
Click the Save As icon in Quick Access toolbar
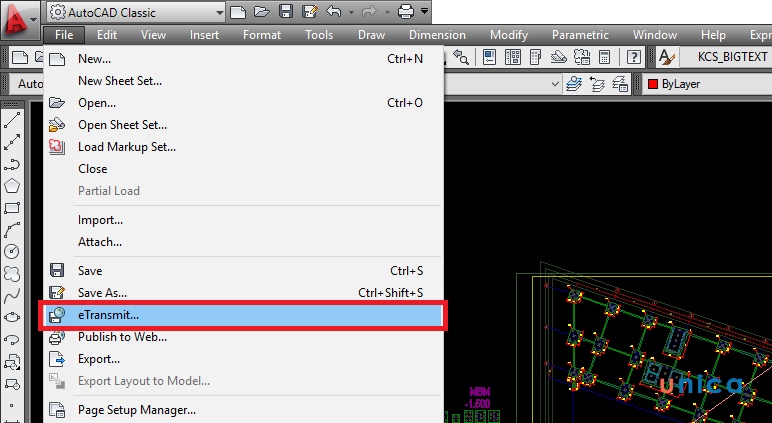pos(310,12)
